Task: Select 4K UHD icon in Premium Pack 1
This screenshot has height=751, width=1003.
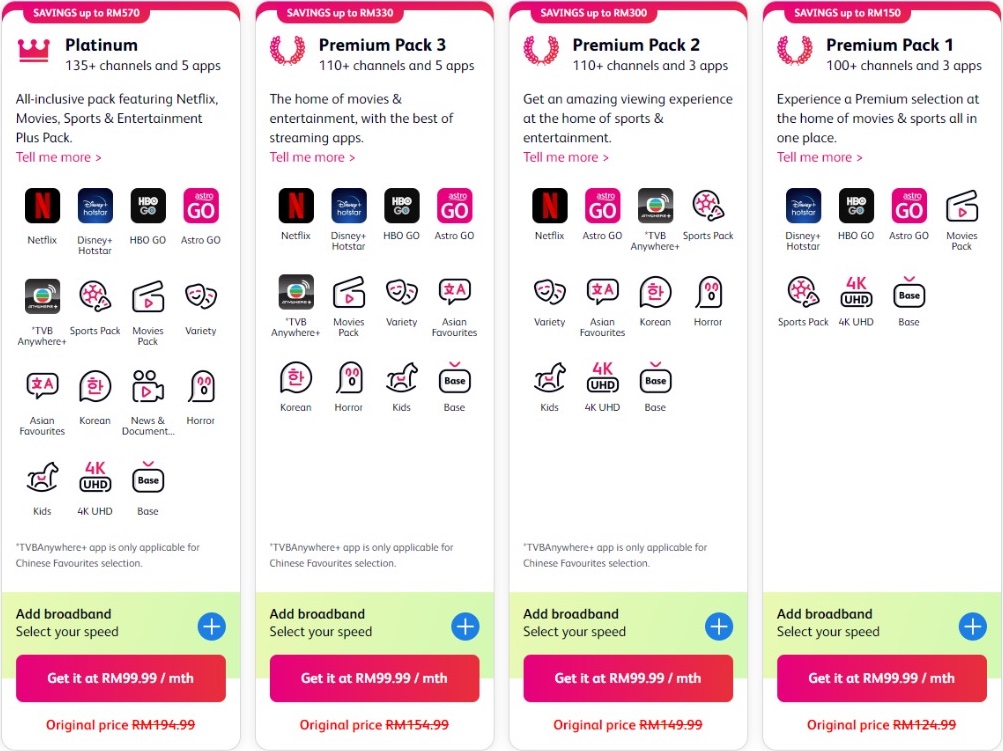Action: coord(856,292)
